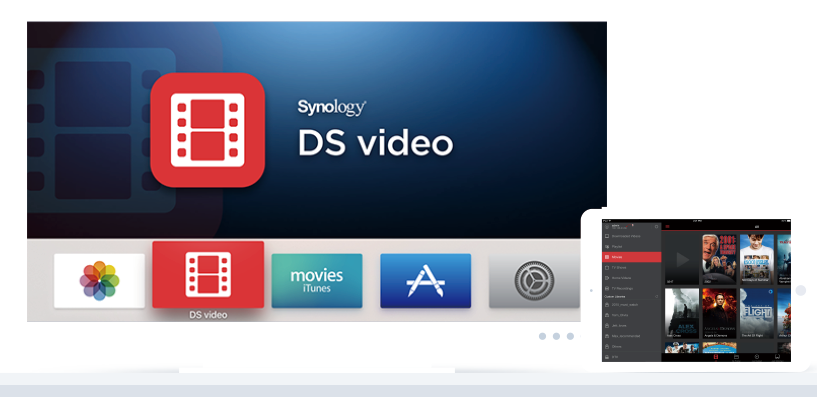Screen dimensions: 817x397
Task: Click the Synology DS video banner title
Action: (375, 128)
